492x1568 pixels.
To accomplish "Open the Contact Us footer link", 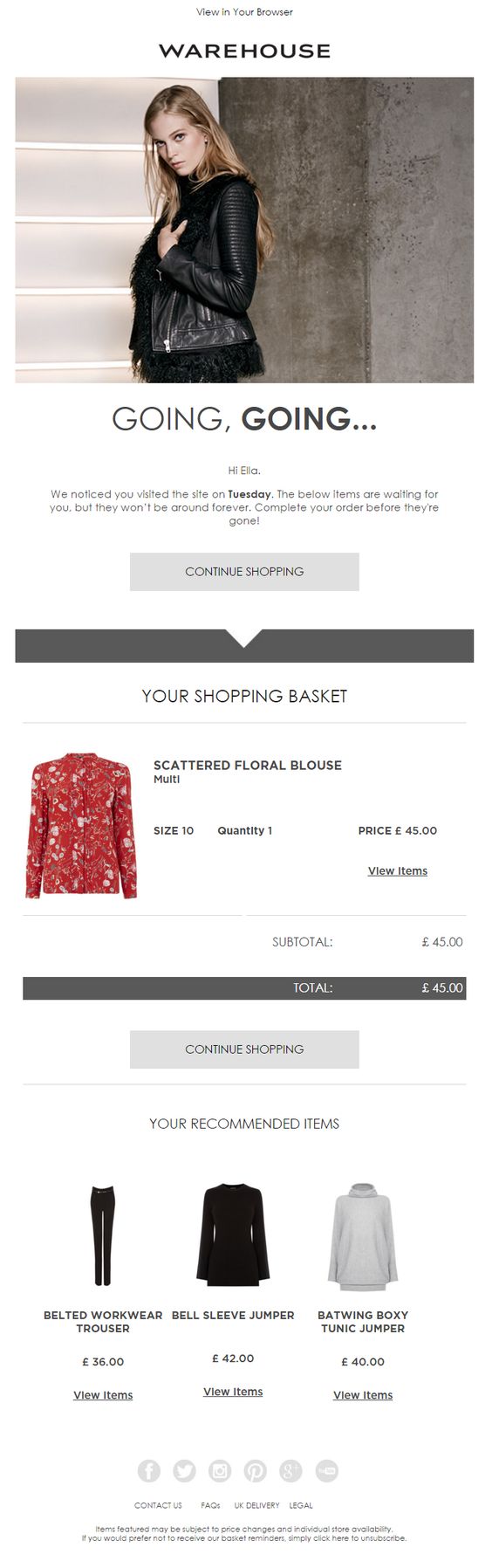I will [158, 1506].
